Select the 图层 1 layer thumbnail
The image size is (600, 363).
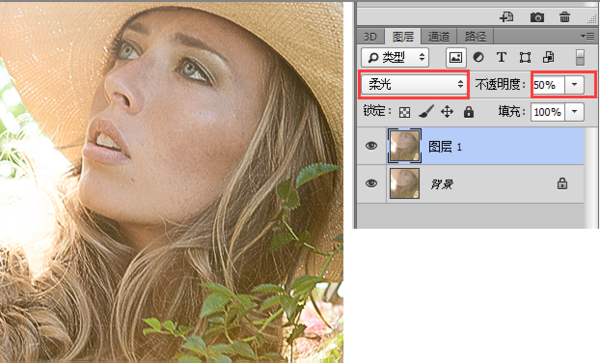[404, 146]
